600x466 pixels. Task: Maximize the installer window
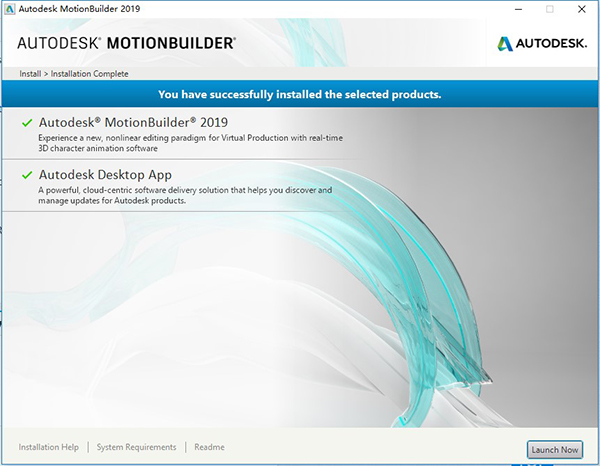pos(549,9)
